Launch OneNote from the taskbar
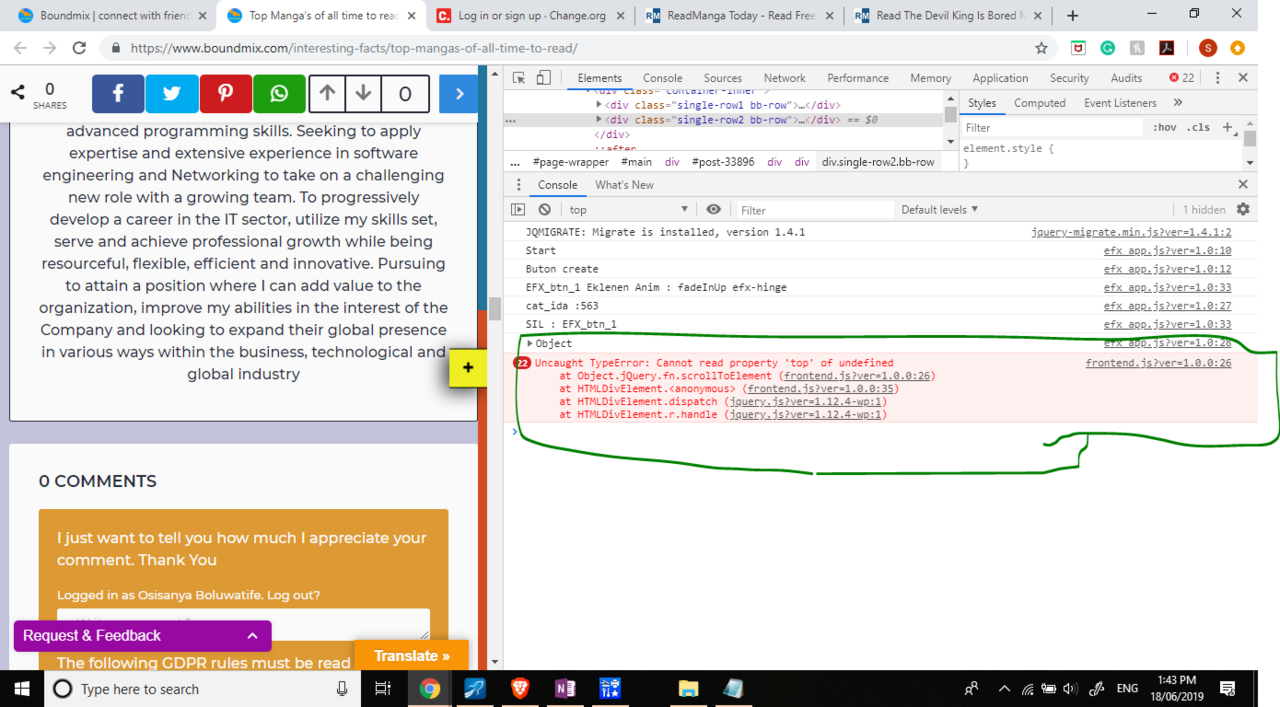The image size is (1280, 707). 564,689
